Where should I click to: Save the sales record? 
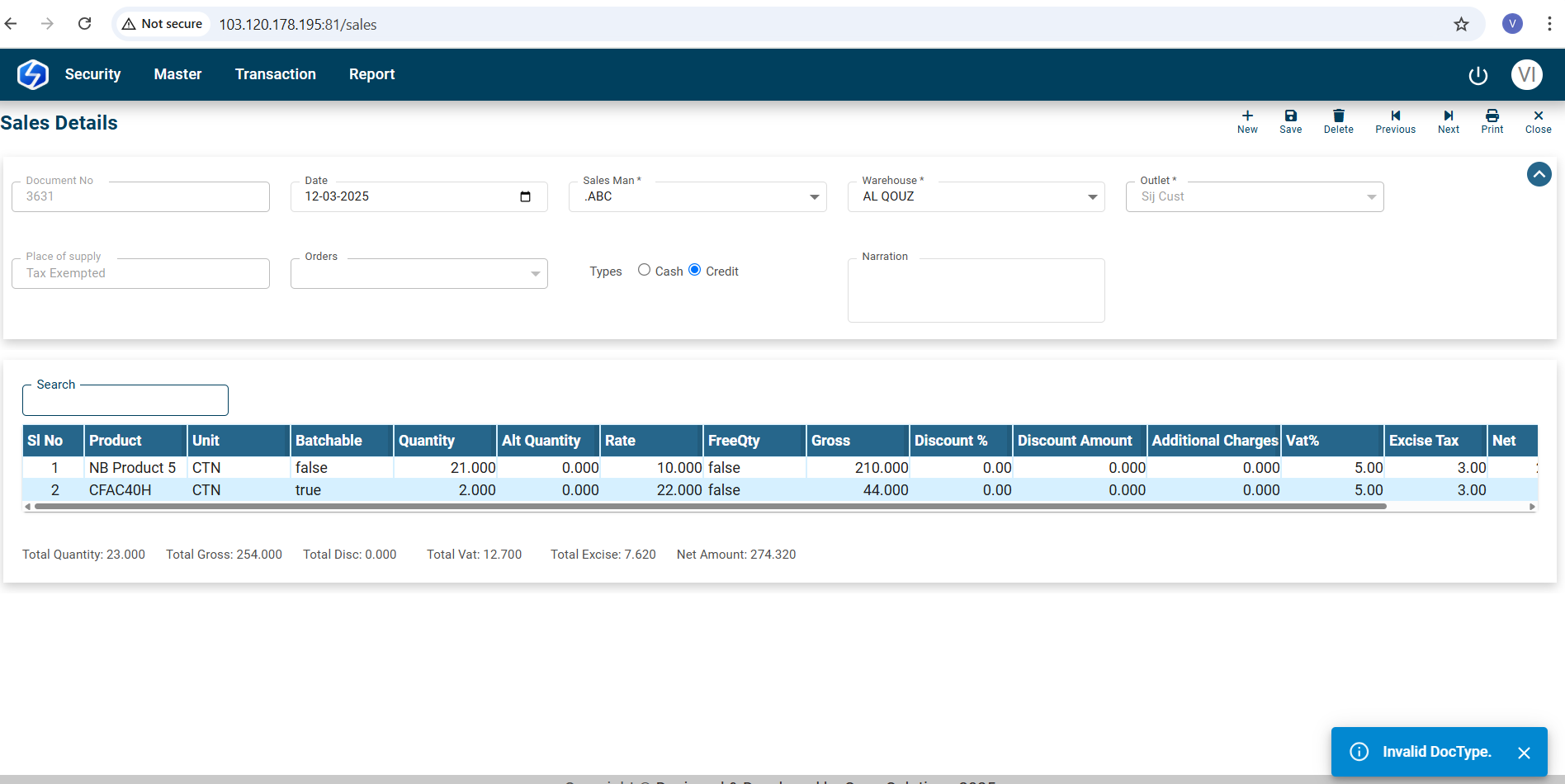[1290, 116]
